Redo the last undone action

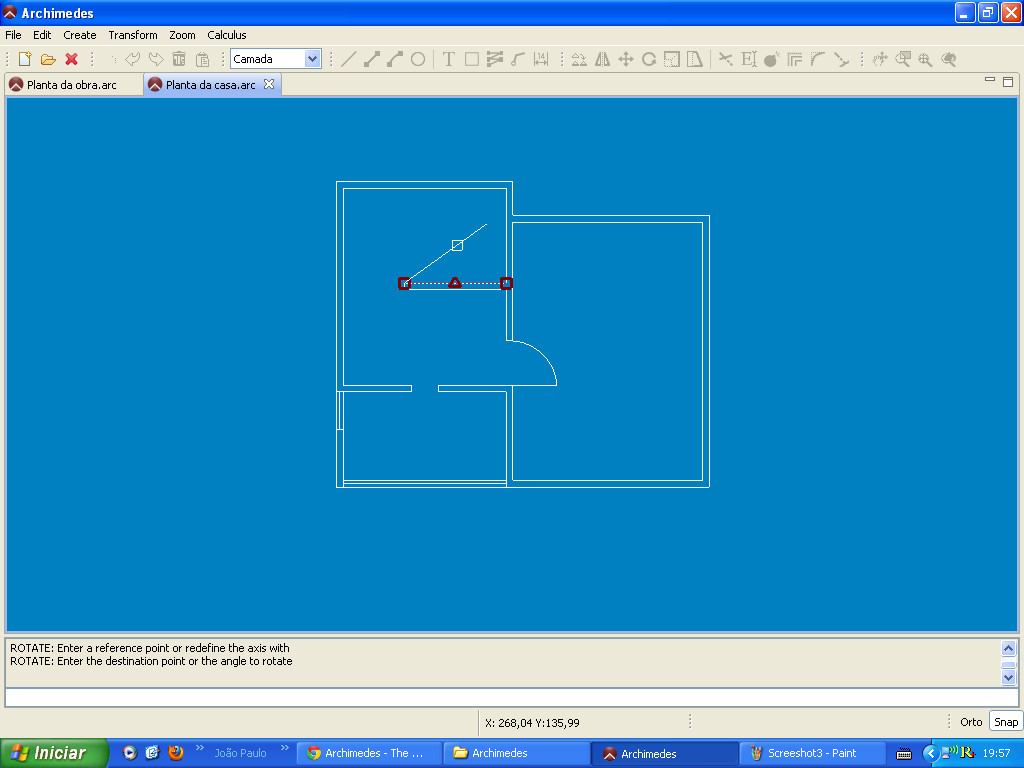point(156,59)
